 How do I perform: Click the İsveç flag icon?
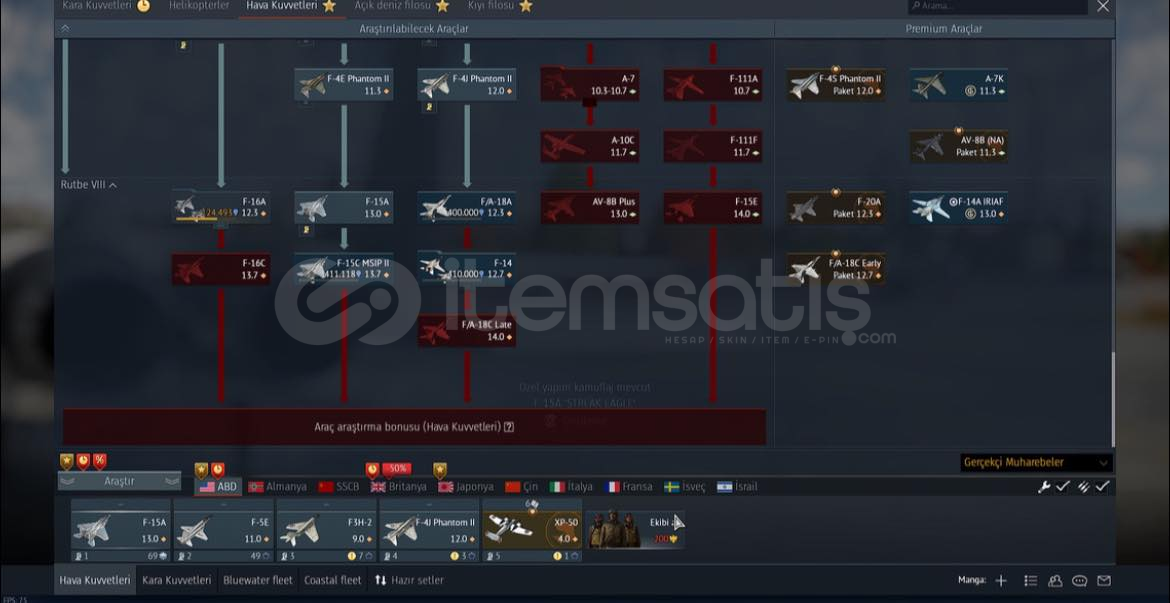coord(672,487)
